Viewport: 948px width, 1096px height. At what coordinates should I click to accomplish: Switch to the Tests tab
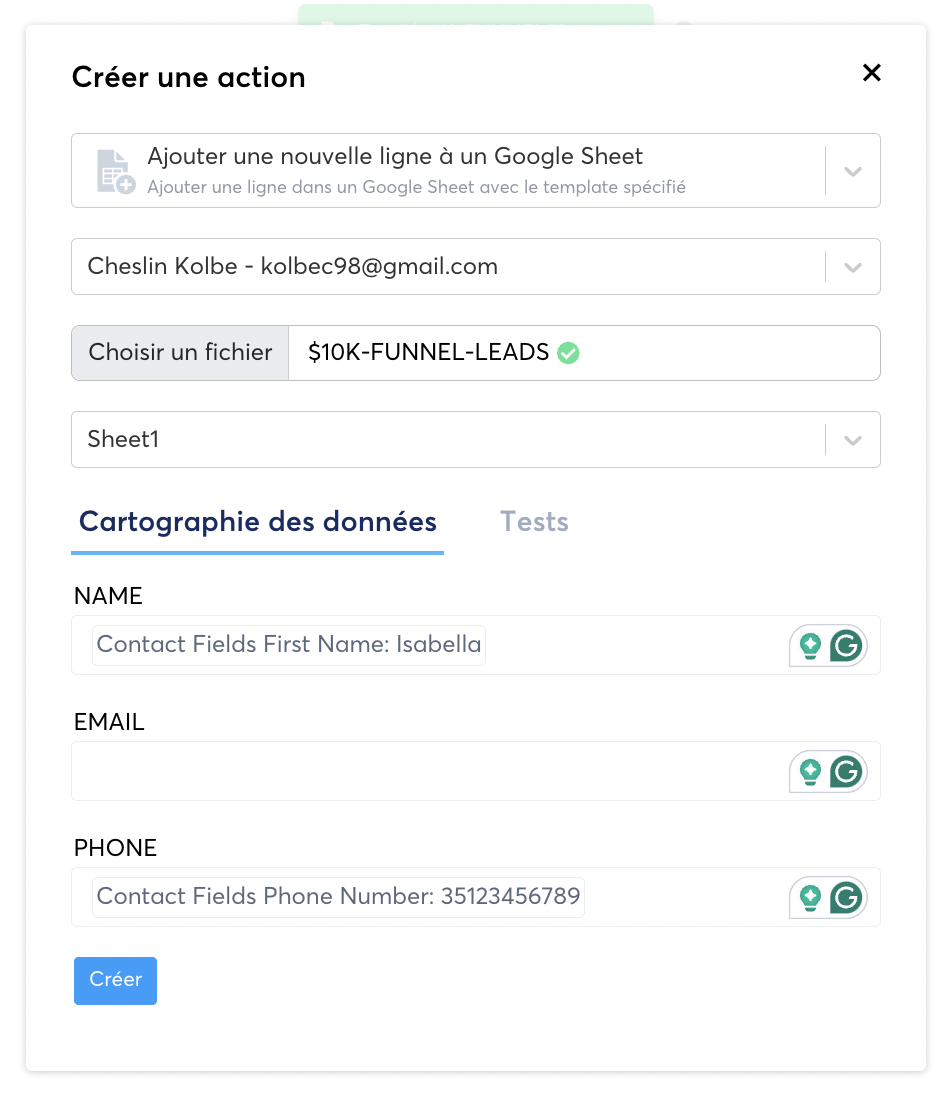534,522
